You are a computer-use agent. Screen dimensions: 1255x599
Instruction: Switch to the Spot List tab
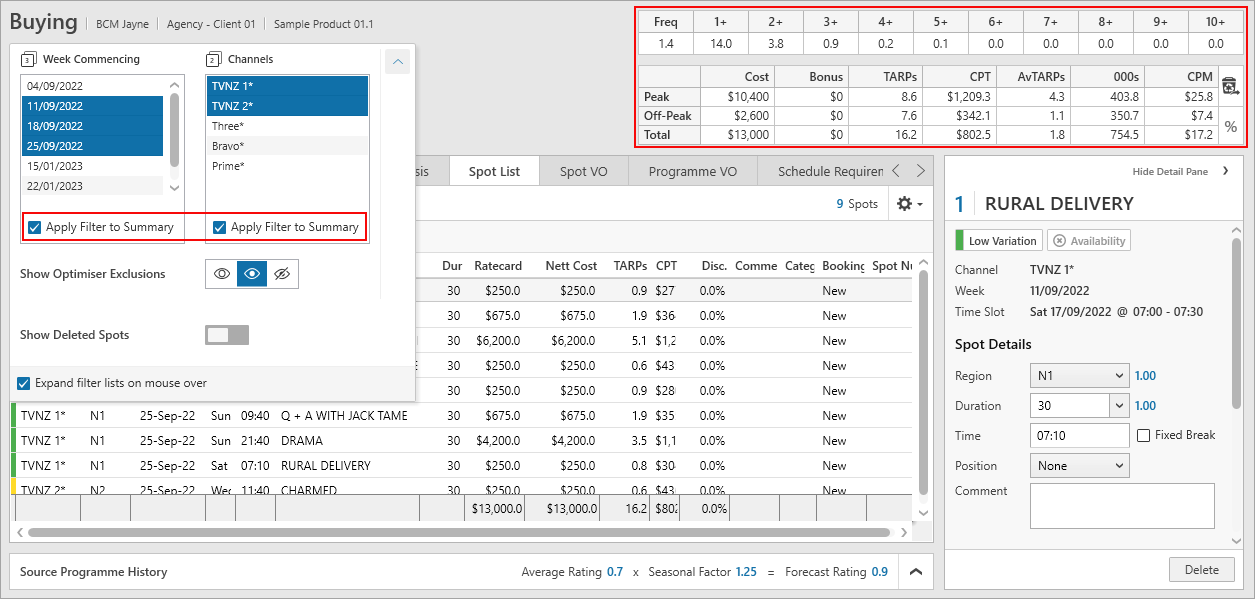tap(494, 171)
